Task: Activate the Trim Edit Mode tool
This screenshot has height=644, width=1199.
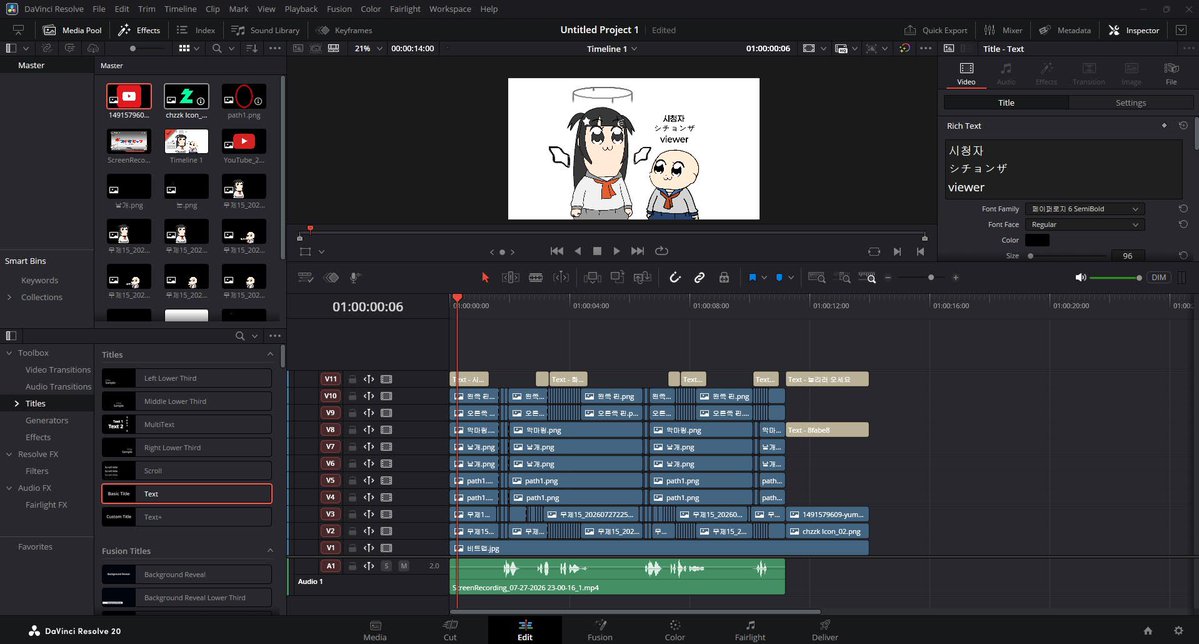Action: tap(511, 278)
